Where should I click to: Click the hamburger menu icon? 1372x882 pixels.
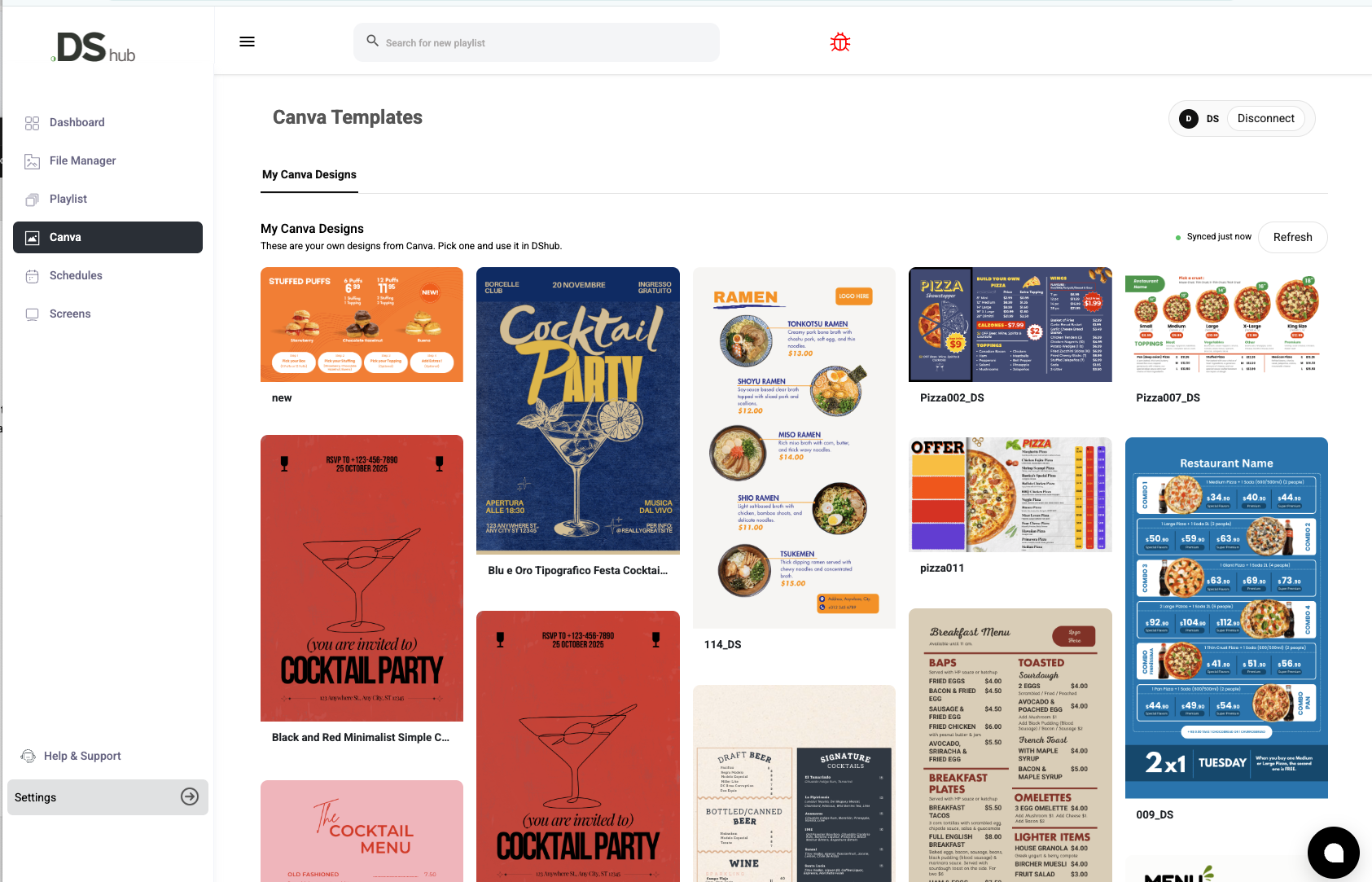tap(247, 42)
